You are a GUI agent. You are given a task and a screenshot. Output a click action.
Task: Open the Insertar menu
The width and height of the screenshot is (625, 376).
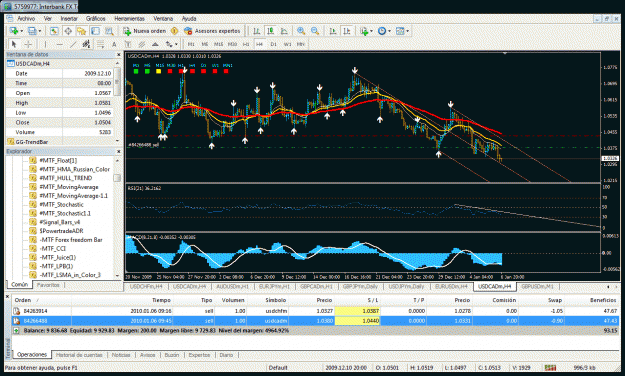click(x=69, y=18)
